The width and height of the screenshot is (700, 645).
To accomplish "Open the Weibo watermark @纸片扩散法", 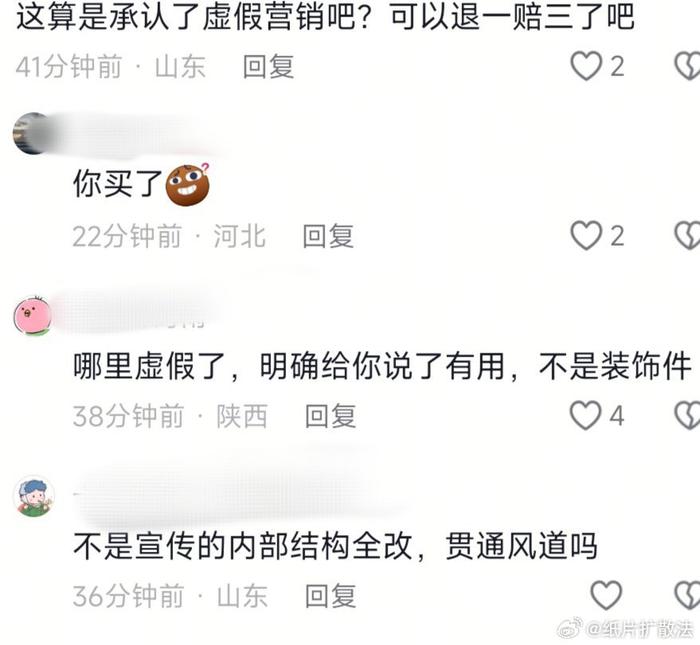I will click(625, 629).
